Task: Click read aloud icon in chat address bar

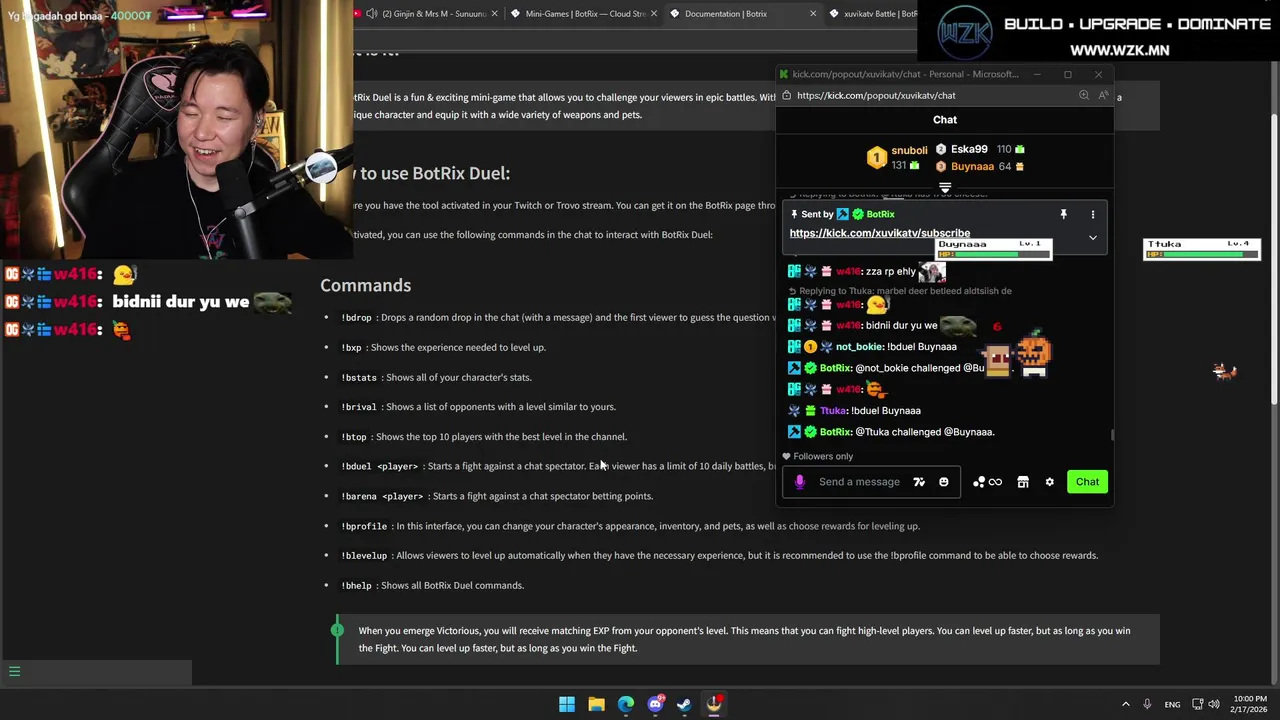Action: [1103, 95]
